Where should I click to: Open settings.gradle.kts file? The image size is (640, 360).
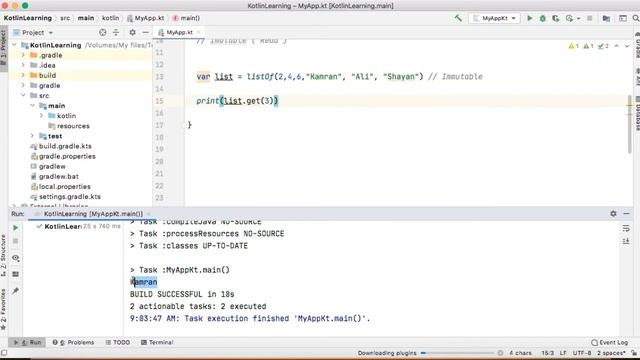click(70, 197)
